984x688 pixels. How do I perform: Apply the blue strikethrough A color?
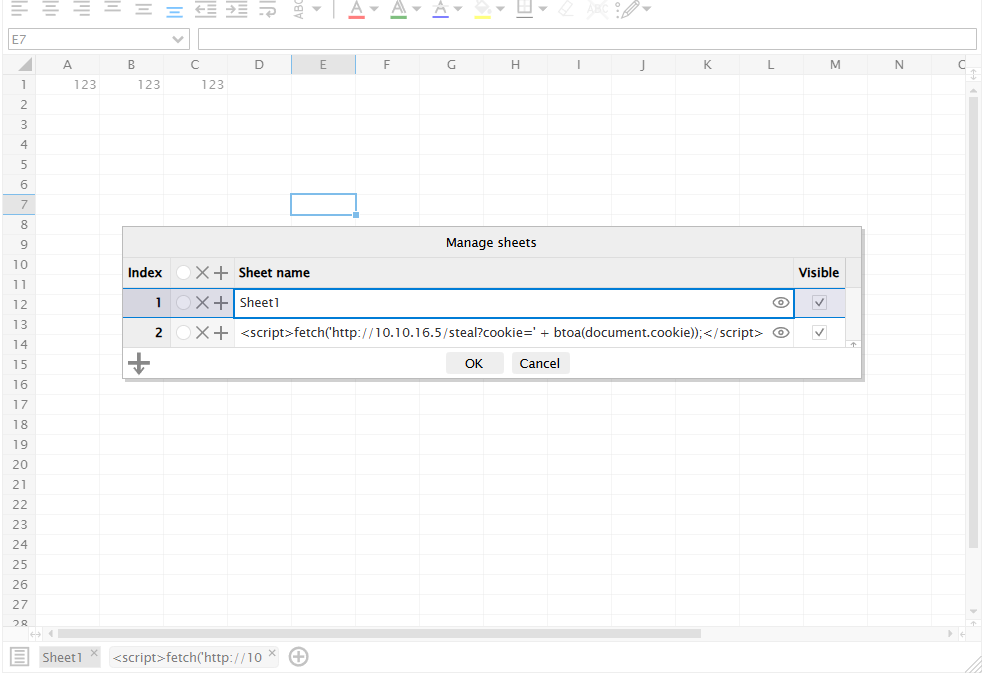441,9
